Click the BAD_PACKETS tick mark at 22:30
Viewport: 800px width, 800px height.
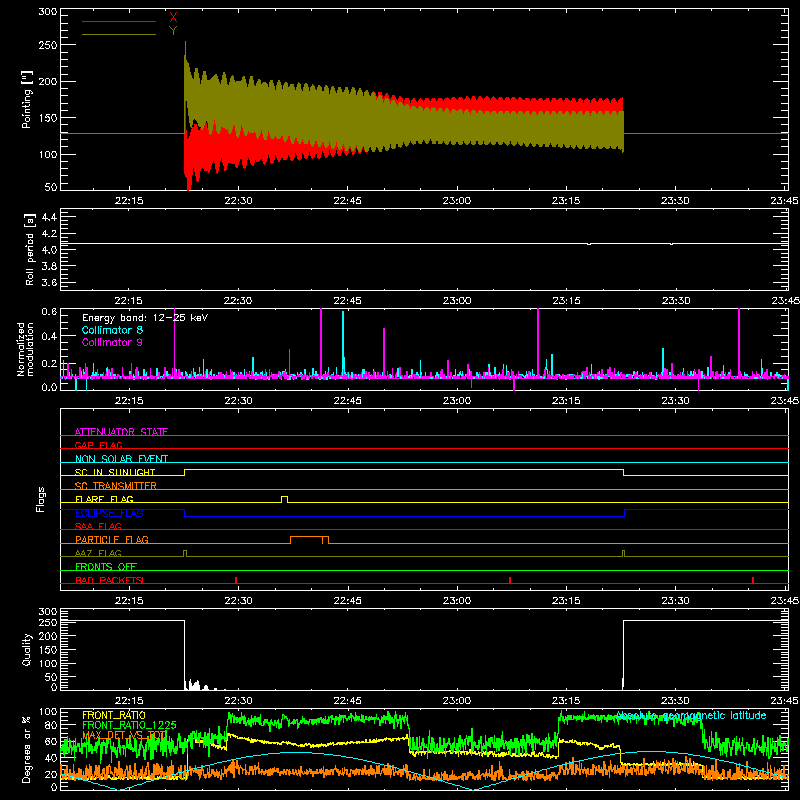click(236, 580)
